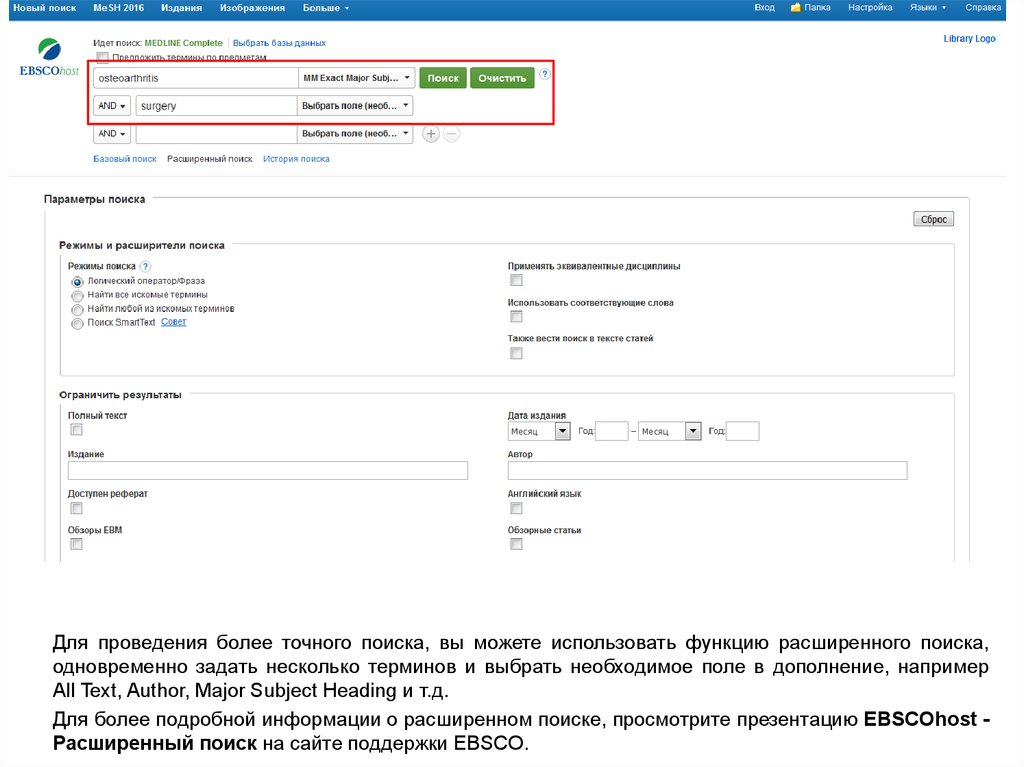Click the empty third search field
The width and height of the screenshot is (1024, 767).
(216, 133)
